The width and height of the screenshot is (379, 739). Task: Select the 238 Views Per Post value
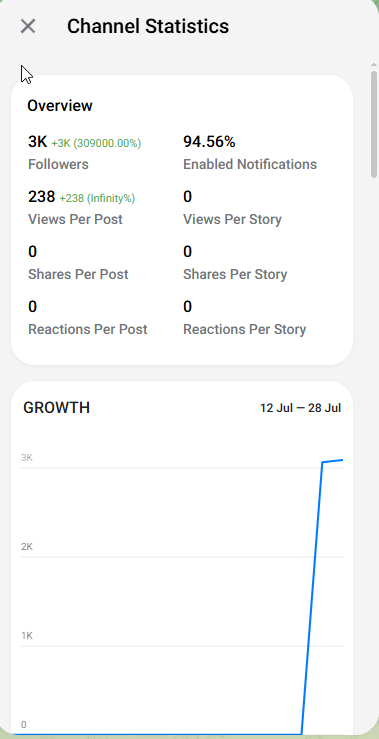click(41, 197)
